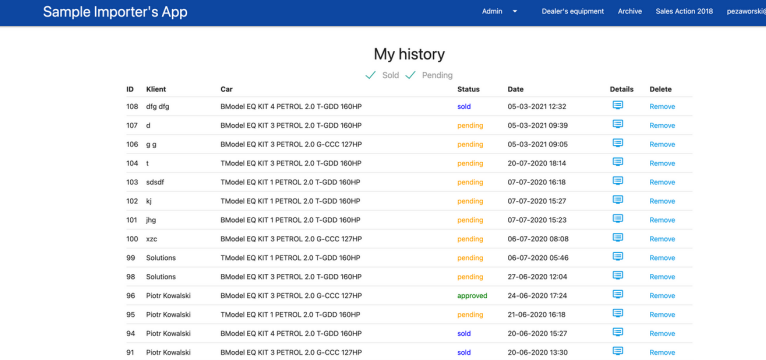The width and height of the screenshot is (766, 360).
Task: Open Sales Action 2018 page
Action: pyautogui.click(x=684, y=11)
